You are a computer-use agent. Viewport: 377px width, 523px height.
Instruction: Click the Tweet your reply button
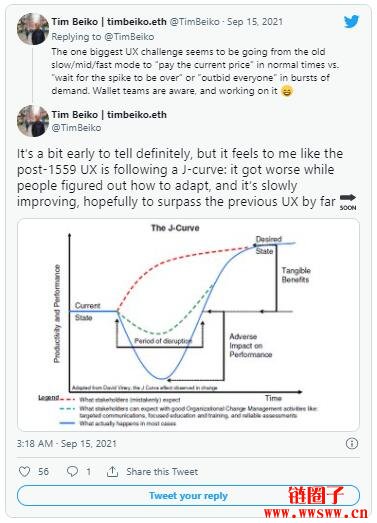[x=188, y=496]
